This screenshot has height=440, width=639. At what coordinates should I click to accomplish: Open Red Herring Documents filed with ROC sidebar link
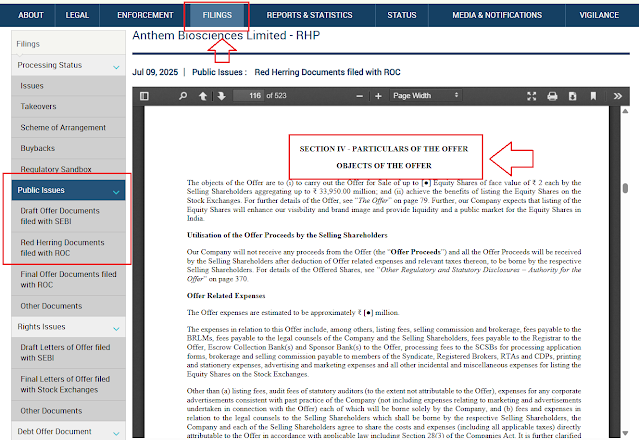pos(68,248)
